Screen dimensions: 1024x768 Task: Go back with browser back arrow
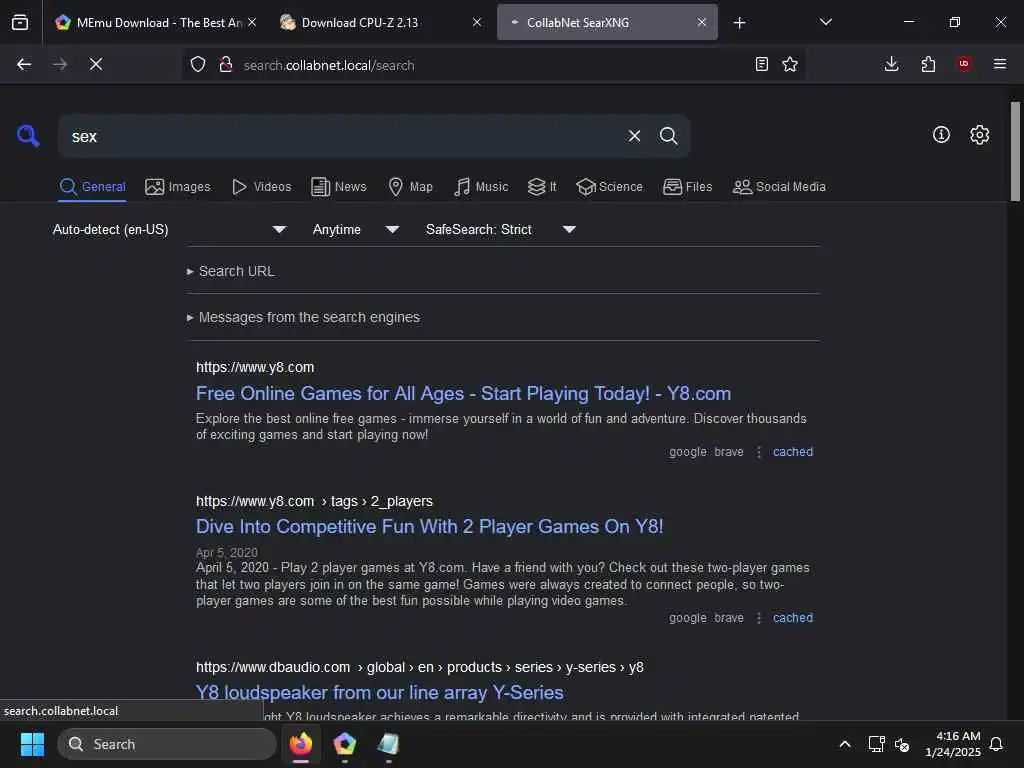[x=24, y=64]
